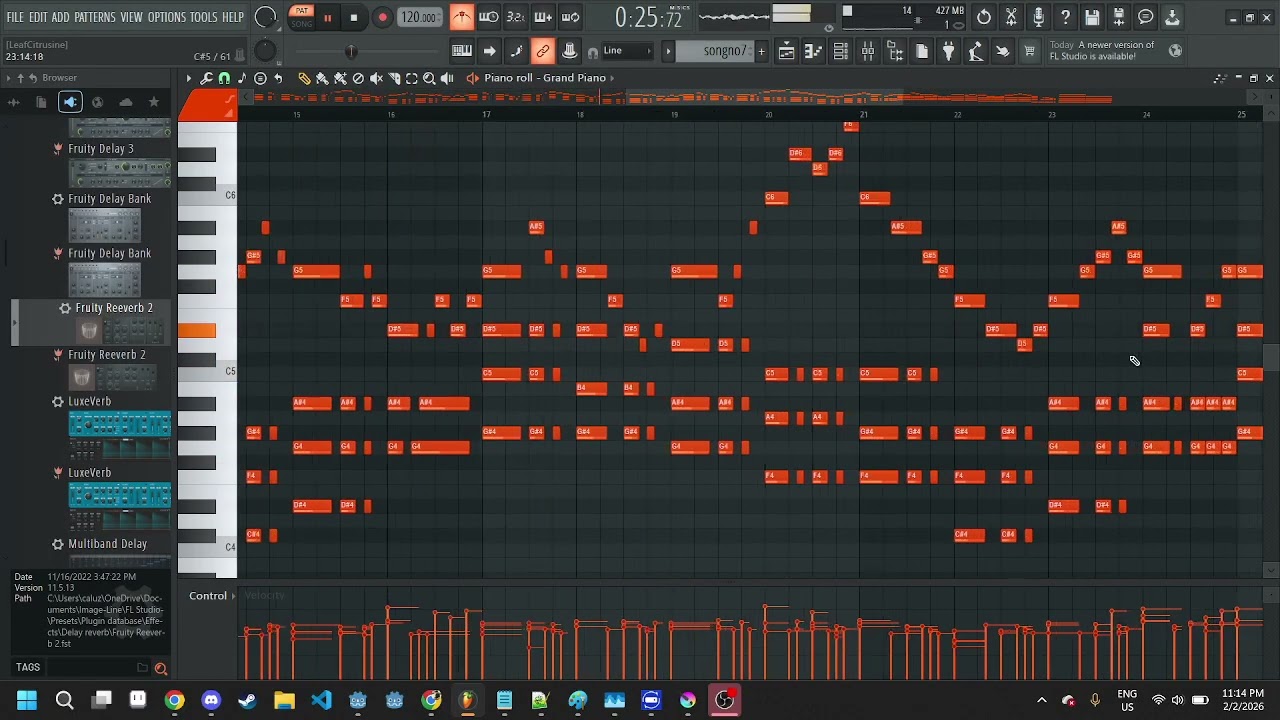Open the FILE menu
The height and width of the screenshot is (720, 1280).
(x=15, y=17)
